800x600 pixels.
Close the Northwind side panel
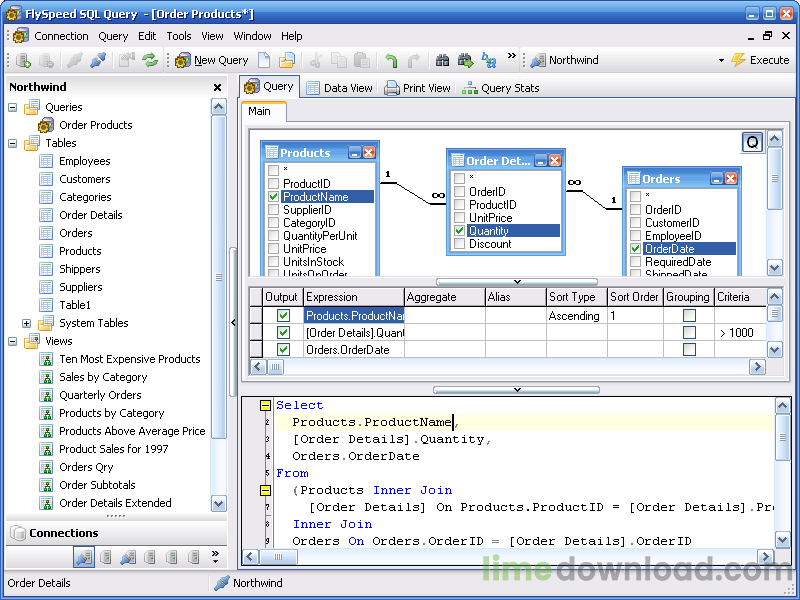click(217, 87)
